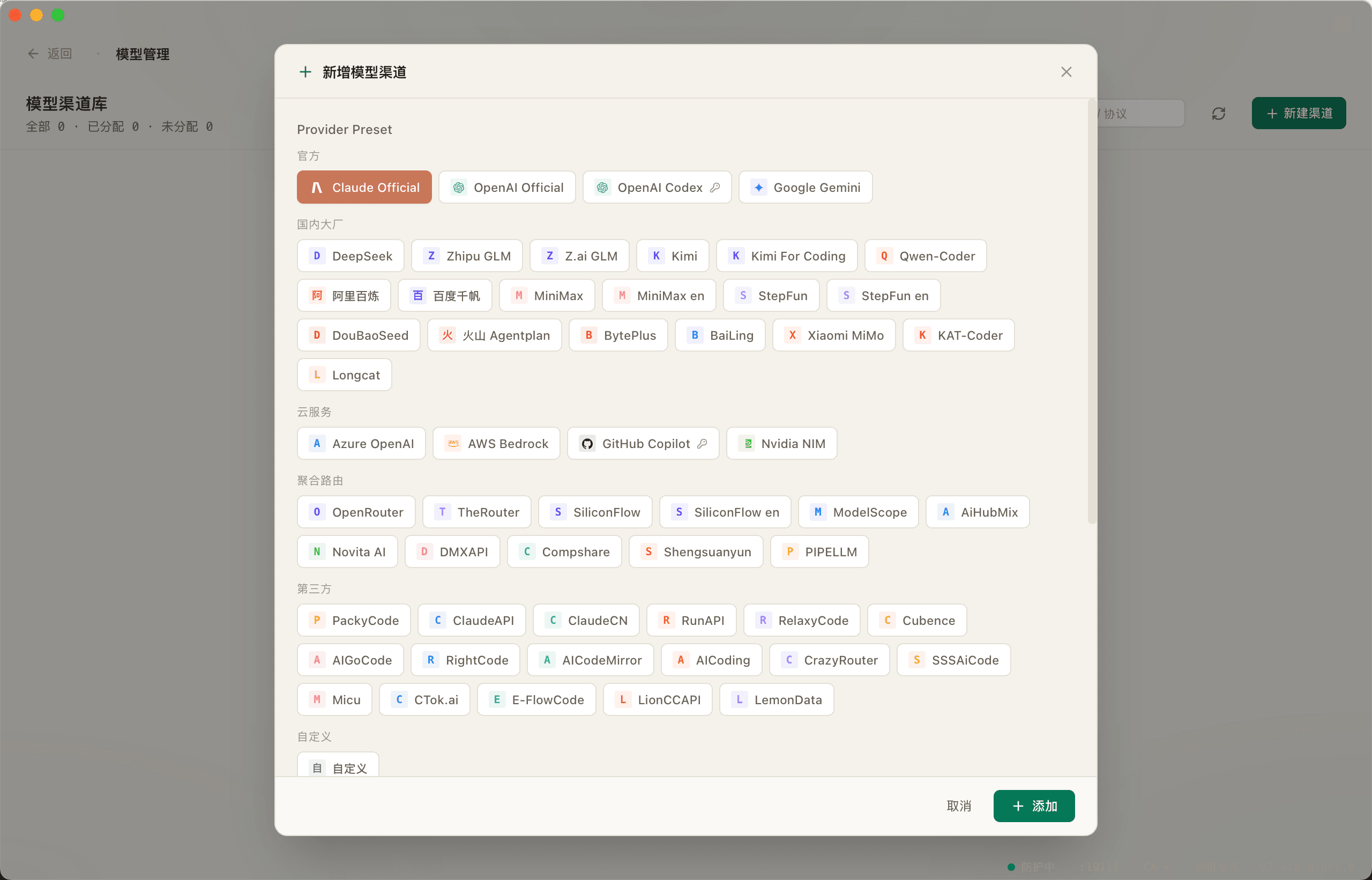Choose the BaiLing provider

pyautogui.click(x=720, y=335)
